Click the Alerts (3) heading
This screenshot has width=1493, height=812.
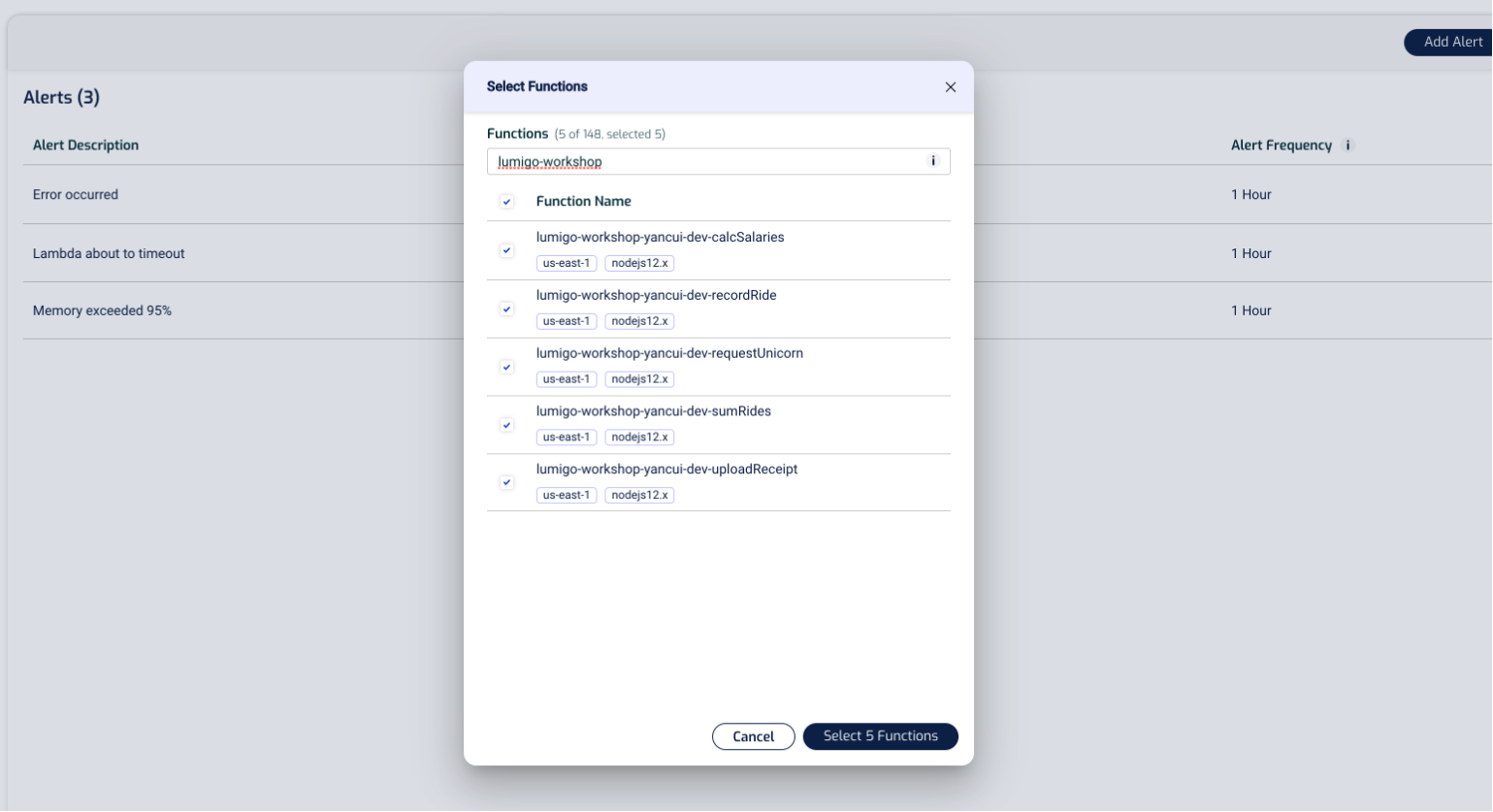coord(61,97)
